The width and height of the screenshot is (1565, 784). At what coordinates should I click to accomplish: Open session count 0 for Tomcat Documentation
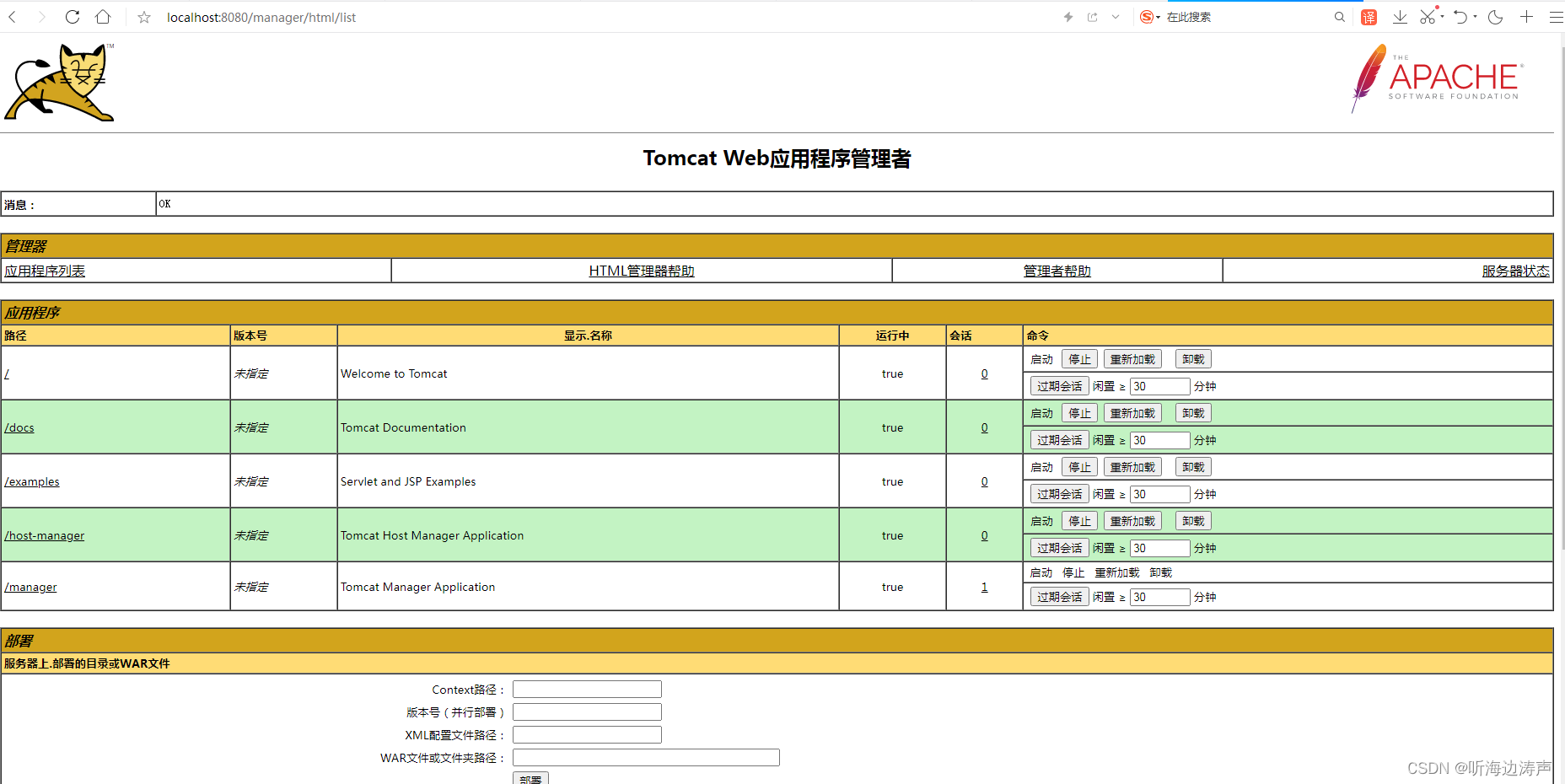[x=984, y=427]
